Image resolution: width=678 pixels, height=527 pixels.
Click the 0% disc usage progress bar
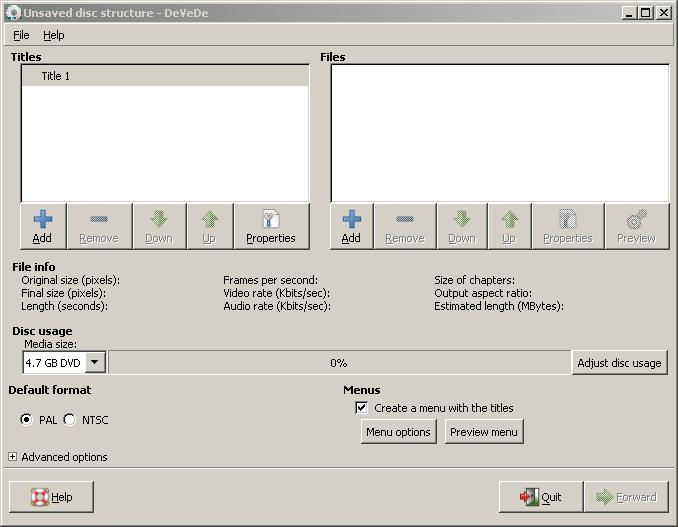(339, 363)
